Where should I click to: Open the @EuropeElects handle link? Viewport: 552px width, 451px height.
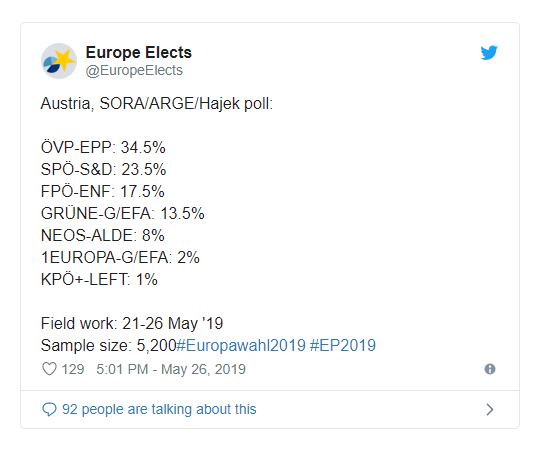[134, 70]
